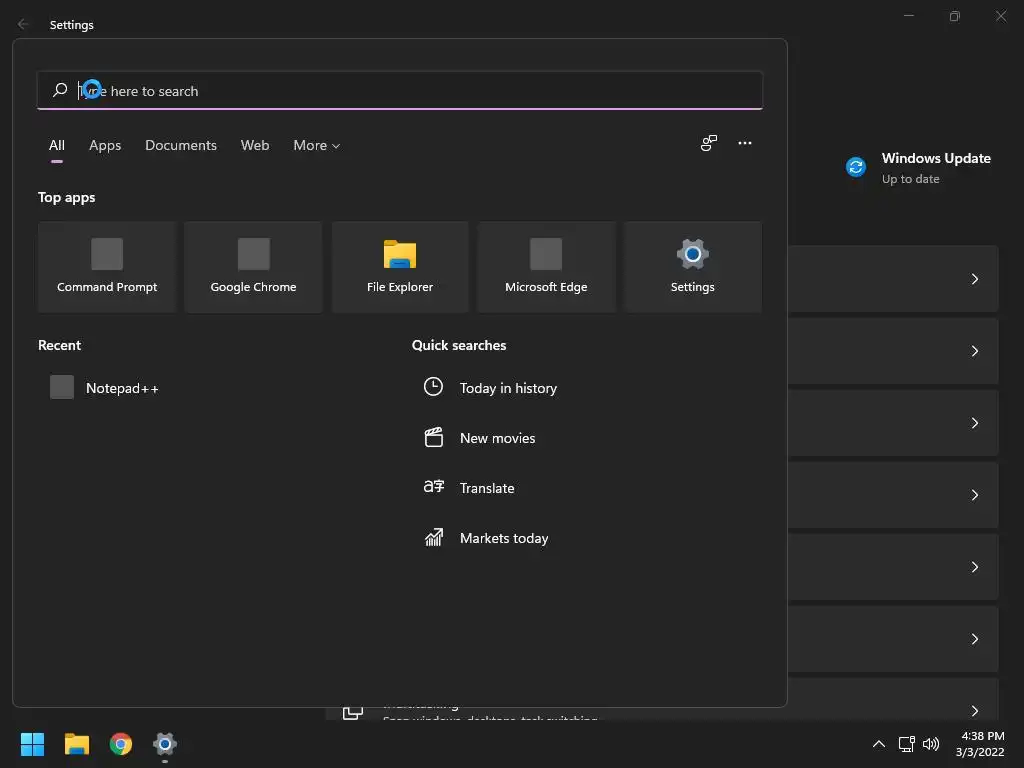Click Settings gear on the taskbar

point(165,744)
